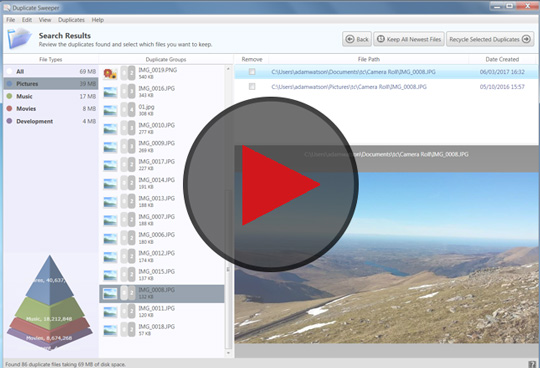Select the IMG_0014.JPG duplicate group name

click(156, 180)
